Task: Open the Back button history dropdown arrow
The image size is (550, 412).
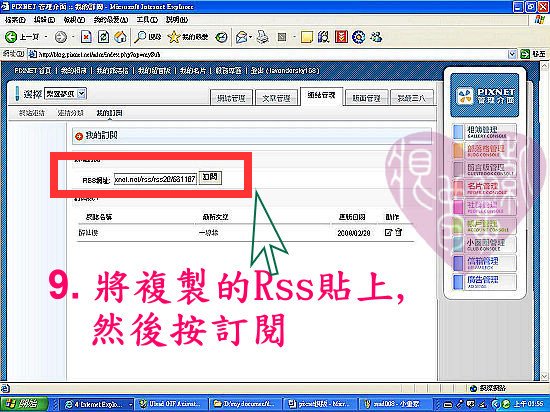Action: [x=46, y=36]
